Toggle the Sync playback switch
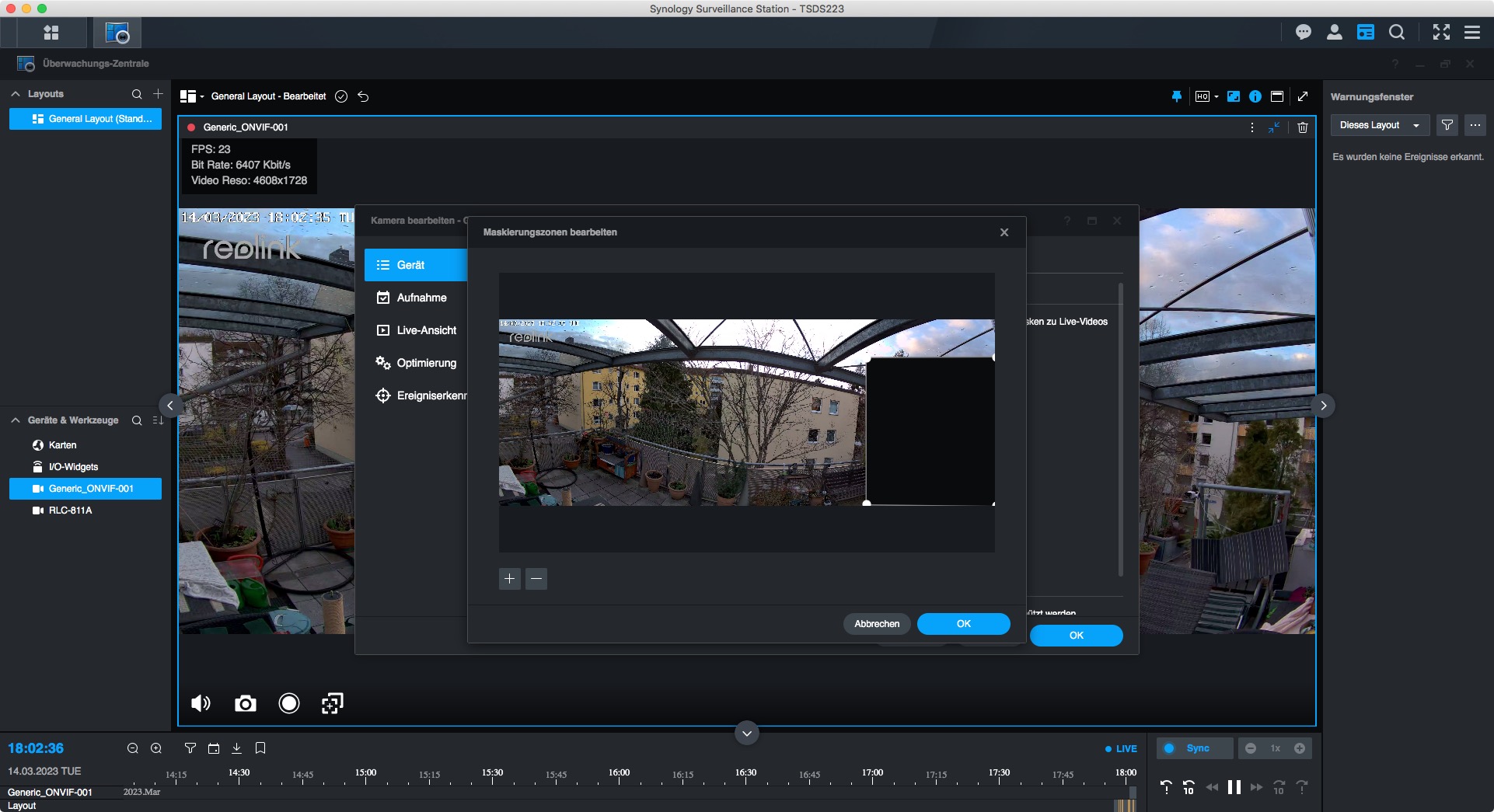Screen dimensions: 1494x812 click(x=1170, y=748)
